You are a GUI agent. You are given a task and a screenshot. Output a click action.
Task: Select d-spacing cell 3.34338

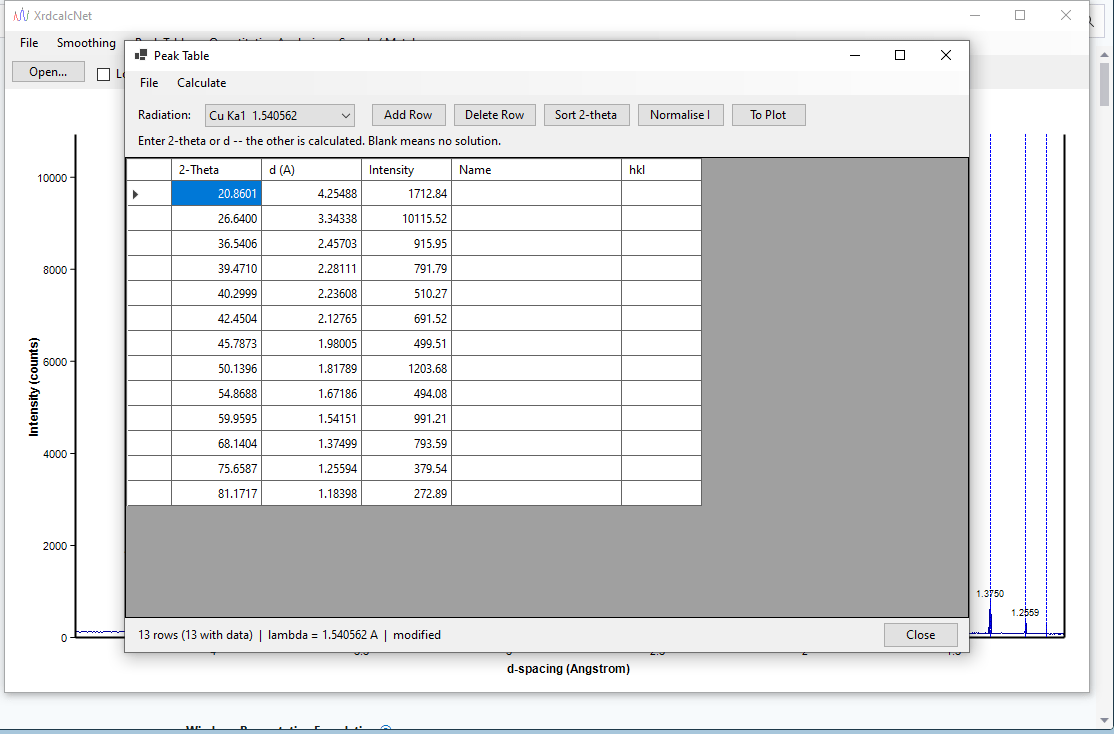[x=311, y=218]
